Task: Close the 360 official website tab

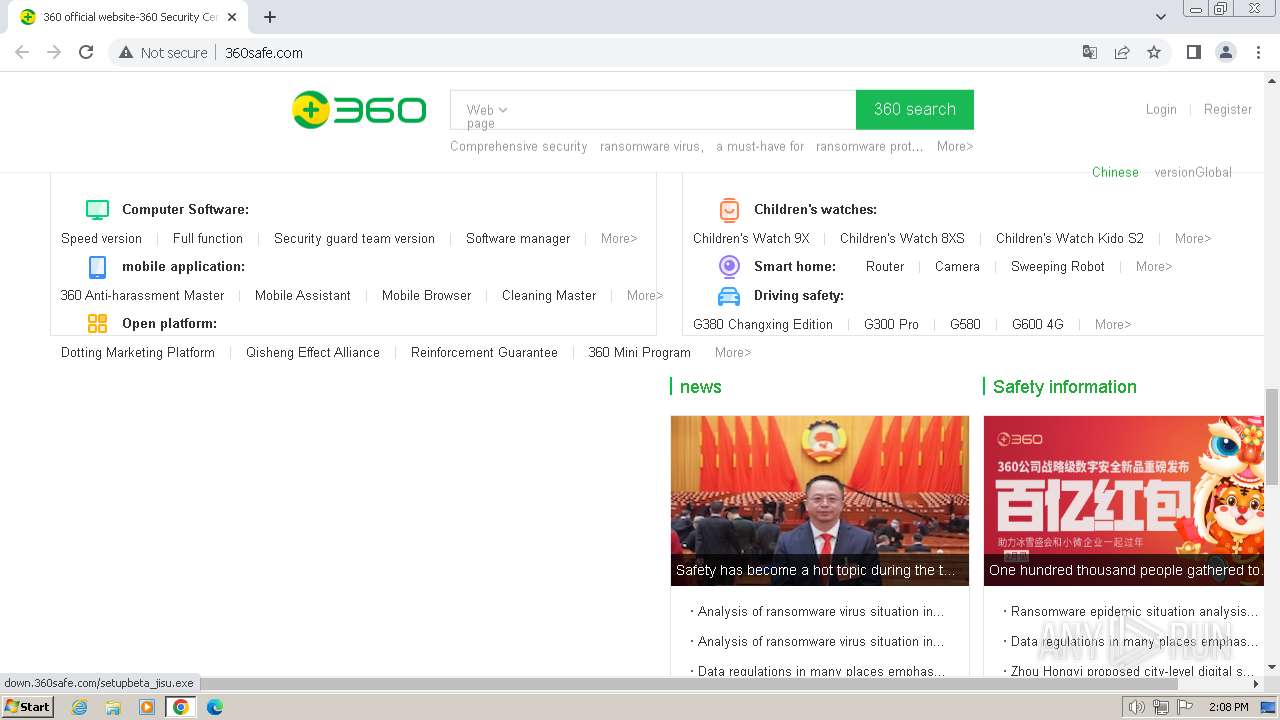Action: [x=232, y=17]
